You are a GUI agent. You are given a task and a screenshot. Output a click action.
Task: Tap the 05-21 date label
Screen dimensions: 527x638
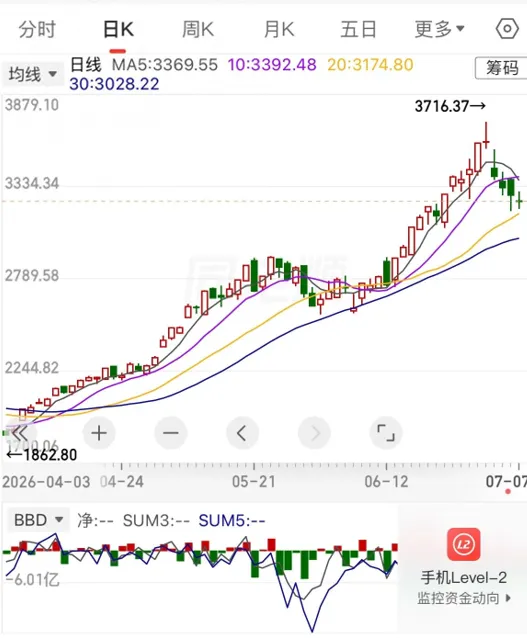pos(254,482)
